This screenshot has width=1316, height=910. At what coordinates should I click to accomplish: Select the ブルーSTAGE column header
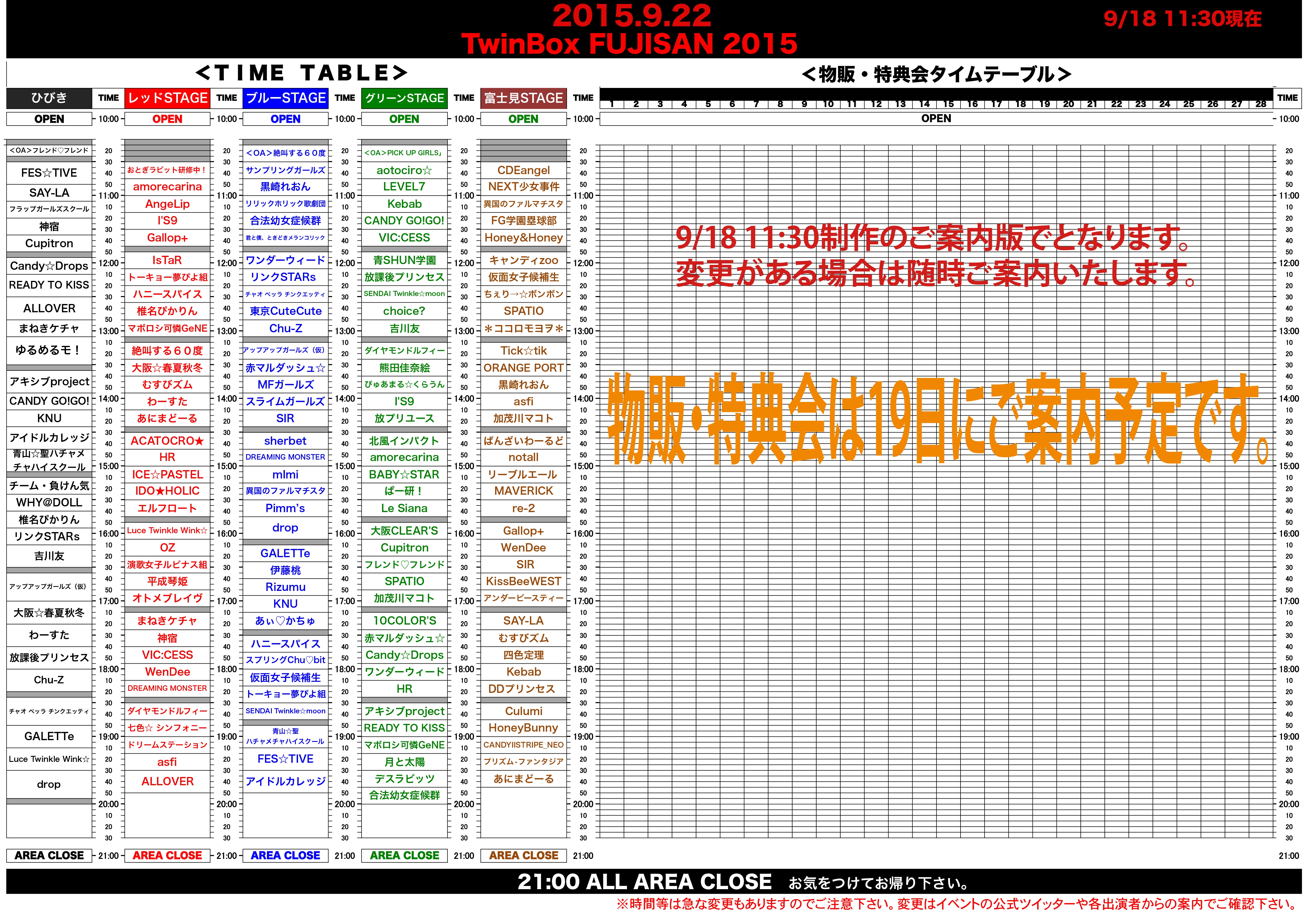point(286,98)
